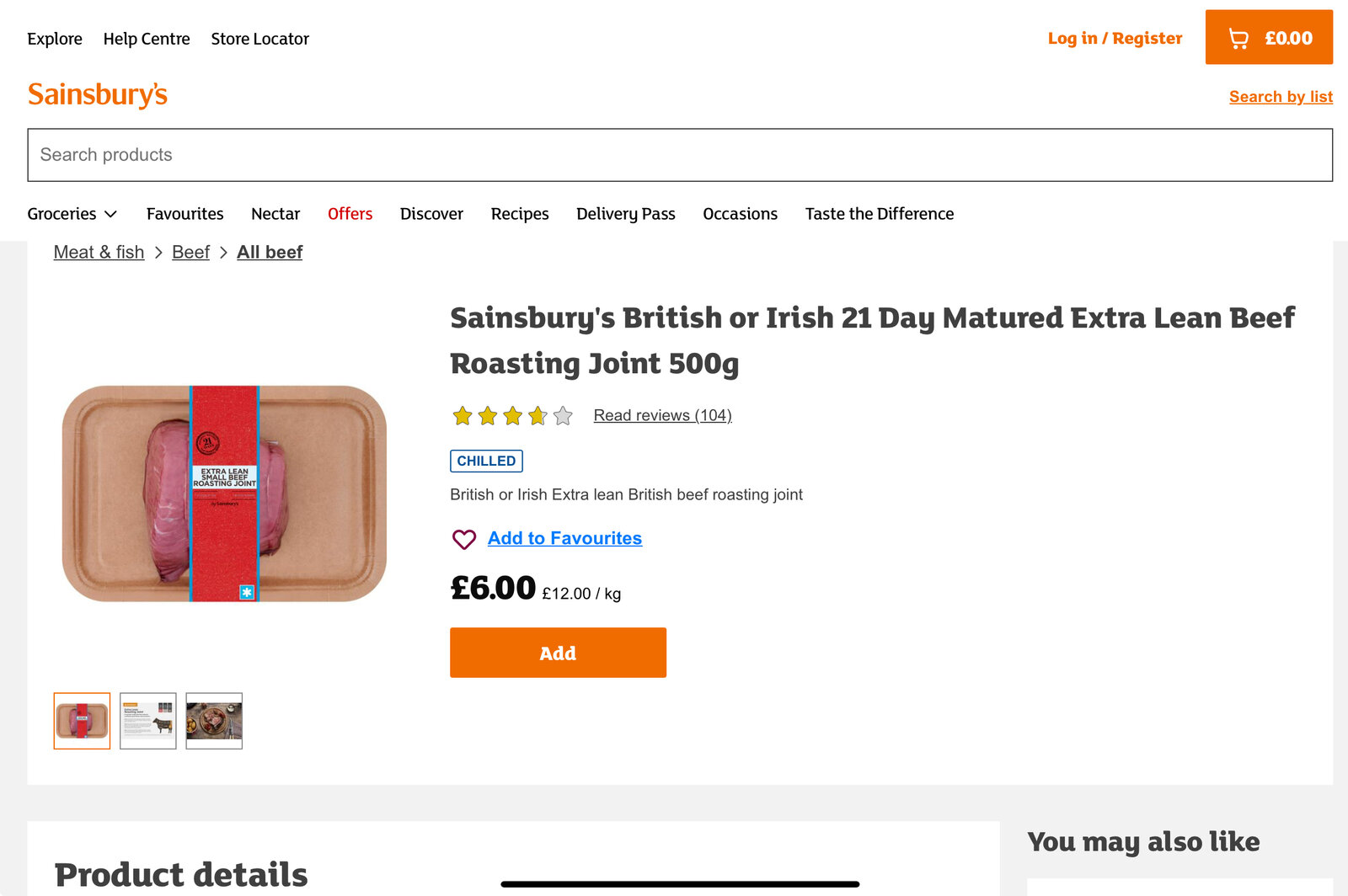Screen dimensions: 1348x896
Task: Expand the Groceries dropdown menu
Action: (72, 214)
